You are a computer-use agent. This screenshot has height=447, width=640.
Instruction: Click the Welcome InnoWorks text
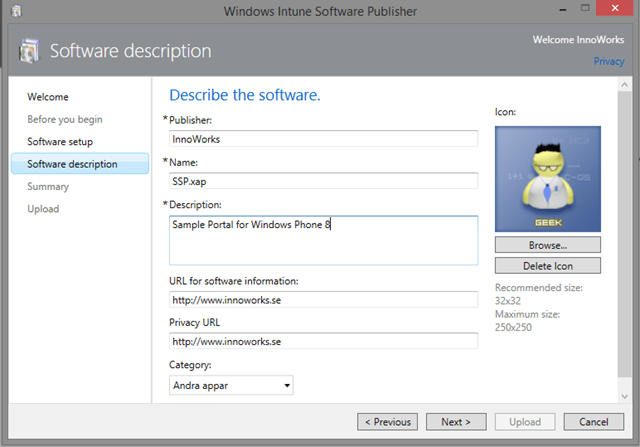[578, 40]
